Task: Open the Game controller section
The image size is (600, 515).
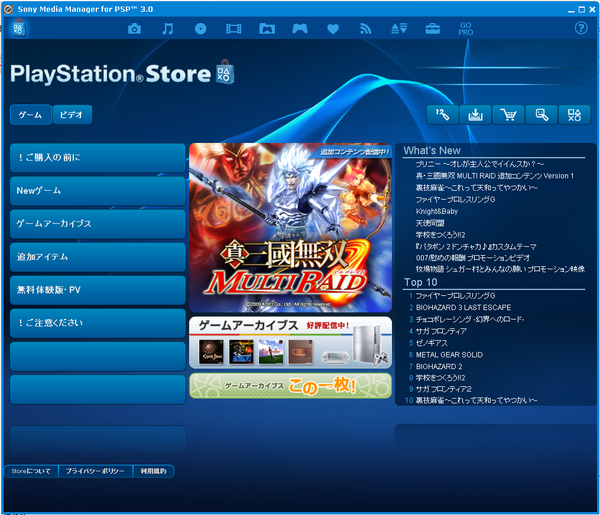Action: 300,29
